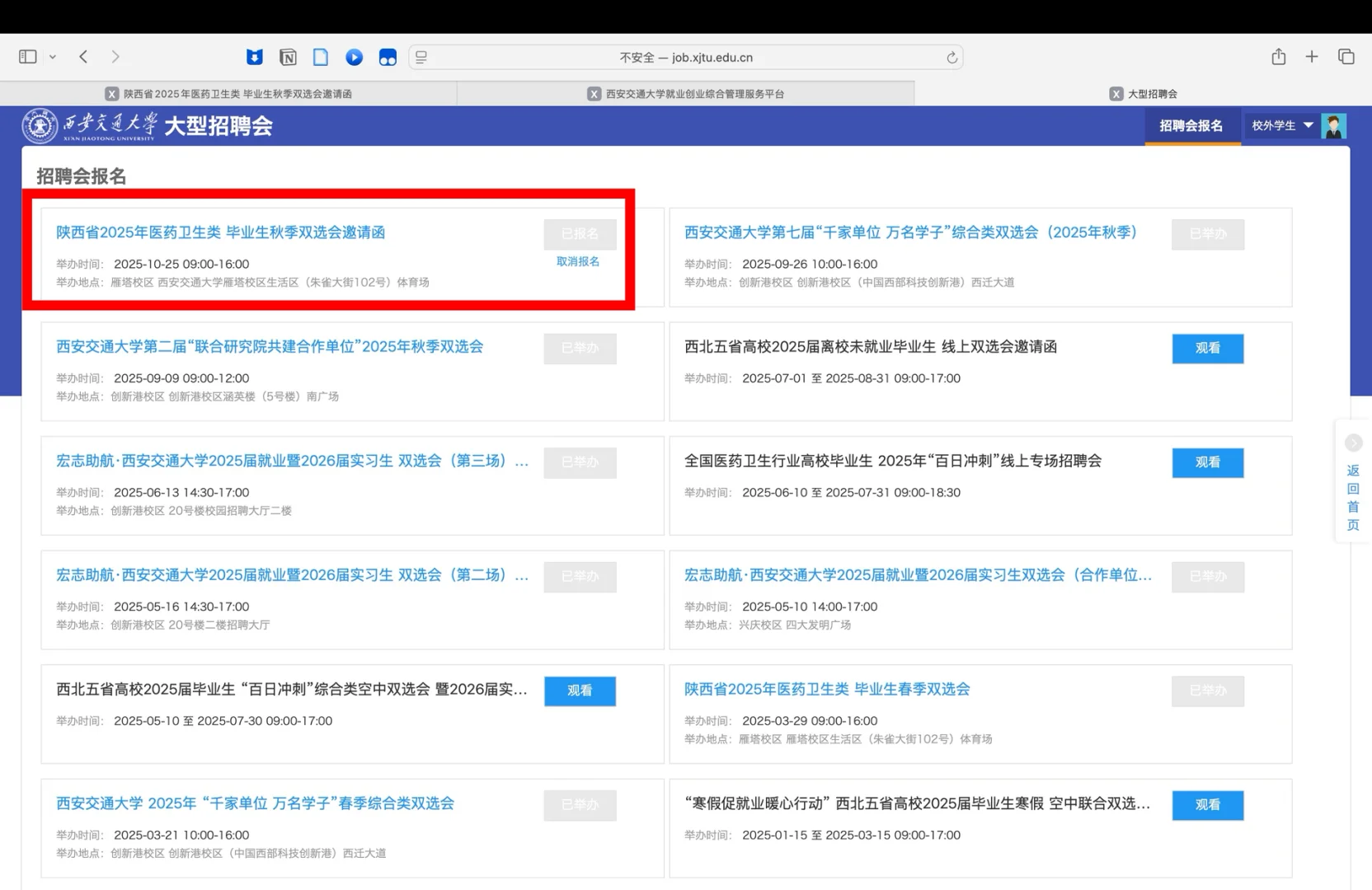The height and width of the screenshot is (890, 1372).
Task: Click the user avatar picture
Action: (1333, 126)
